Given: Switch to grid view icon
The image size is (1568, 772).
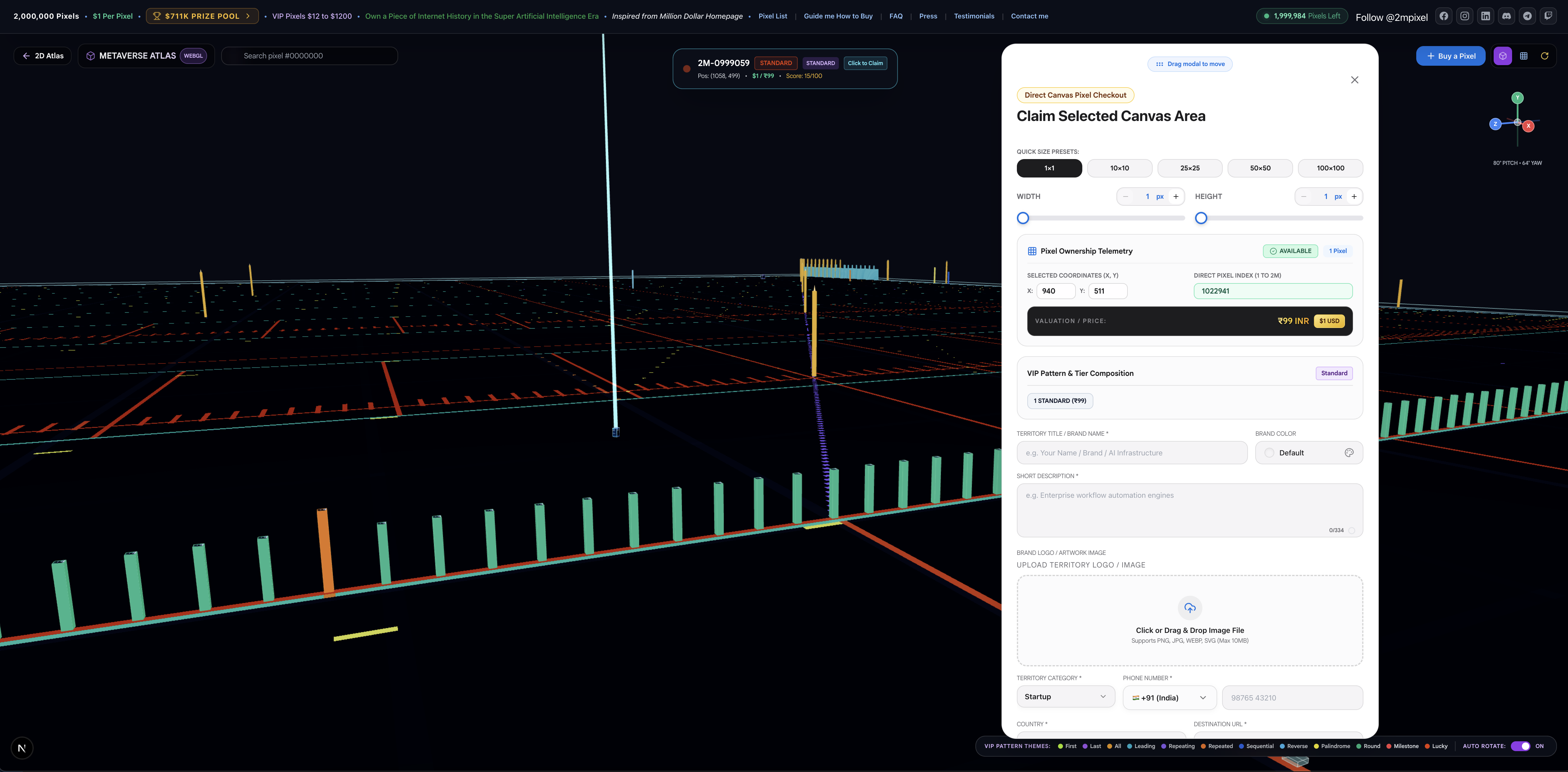Looking at the screenshot, I should tap(1523, 56).
